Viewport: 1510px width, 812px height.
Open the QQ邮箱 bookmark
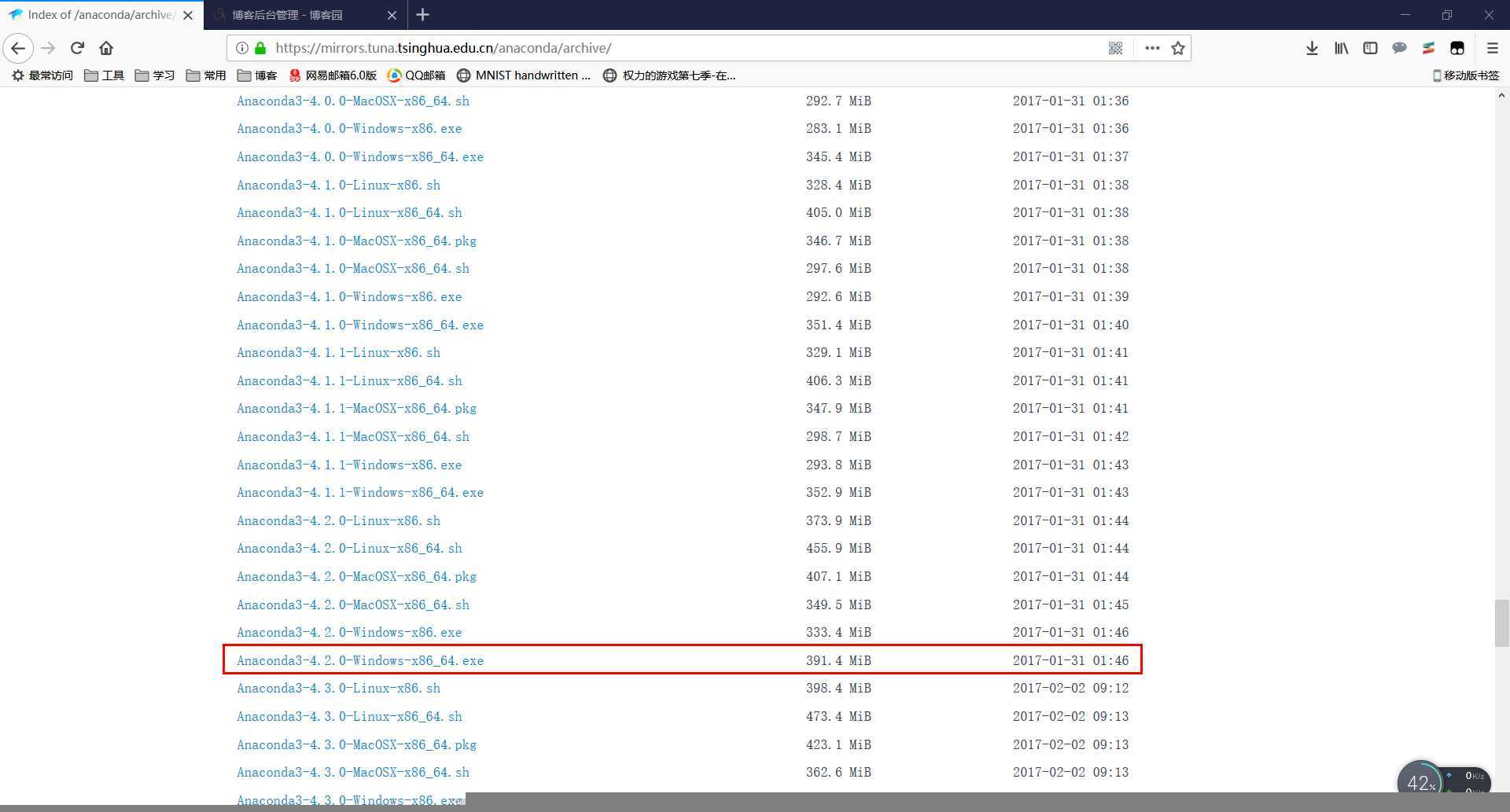(x=417, y=75)
